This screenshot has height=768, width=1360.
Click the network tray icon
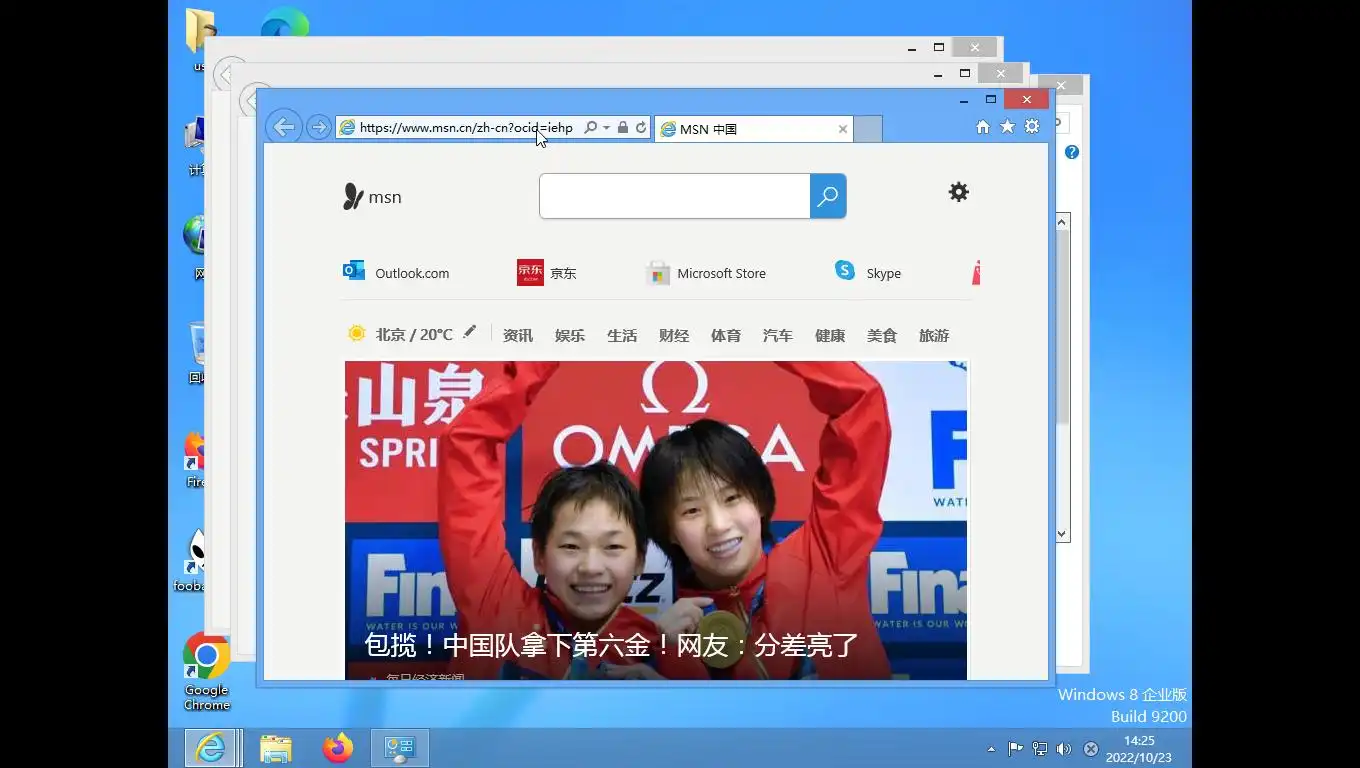click(1040, 748)
